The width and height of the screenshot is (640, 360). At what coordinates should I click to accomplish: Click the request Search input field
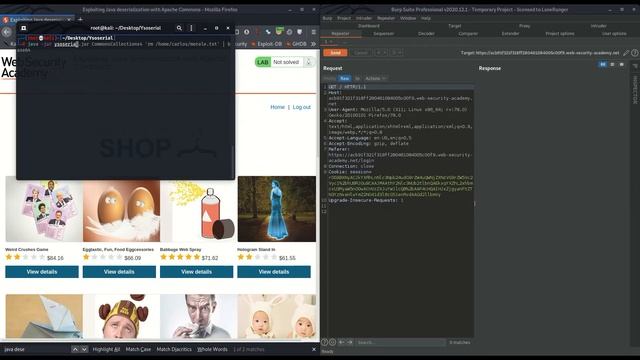(x=400, y=342)
